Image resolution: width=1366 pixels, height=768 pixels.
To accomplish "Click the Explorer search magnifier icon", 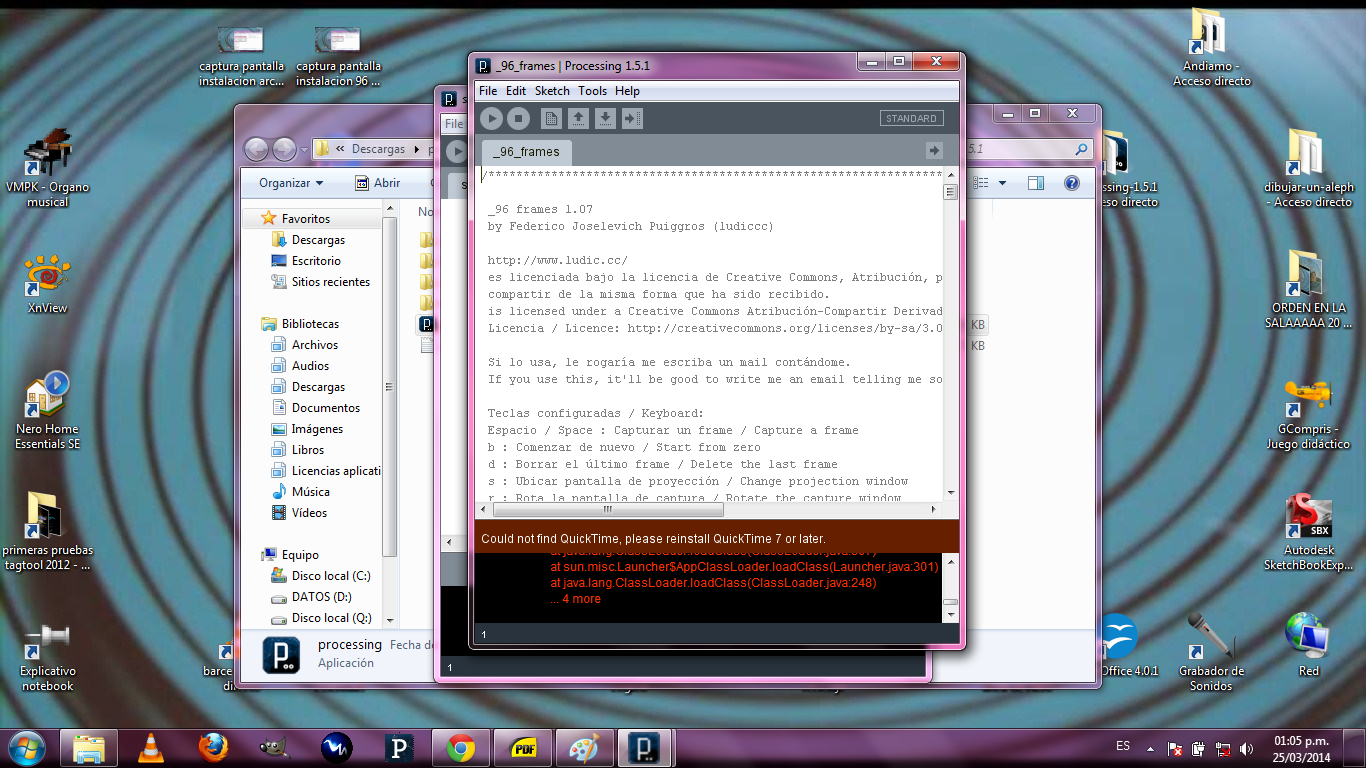I will (x=1081, y=149).
